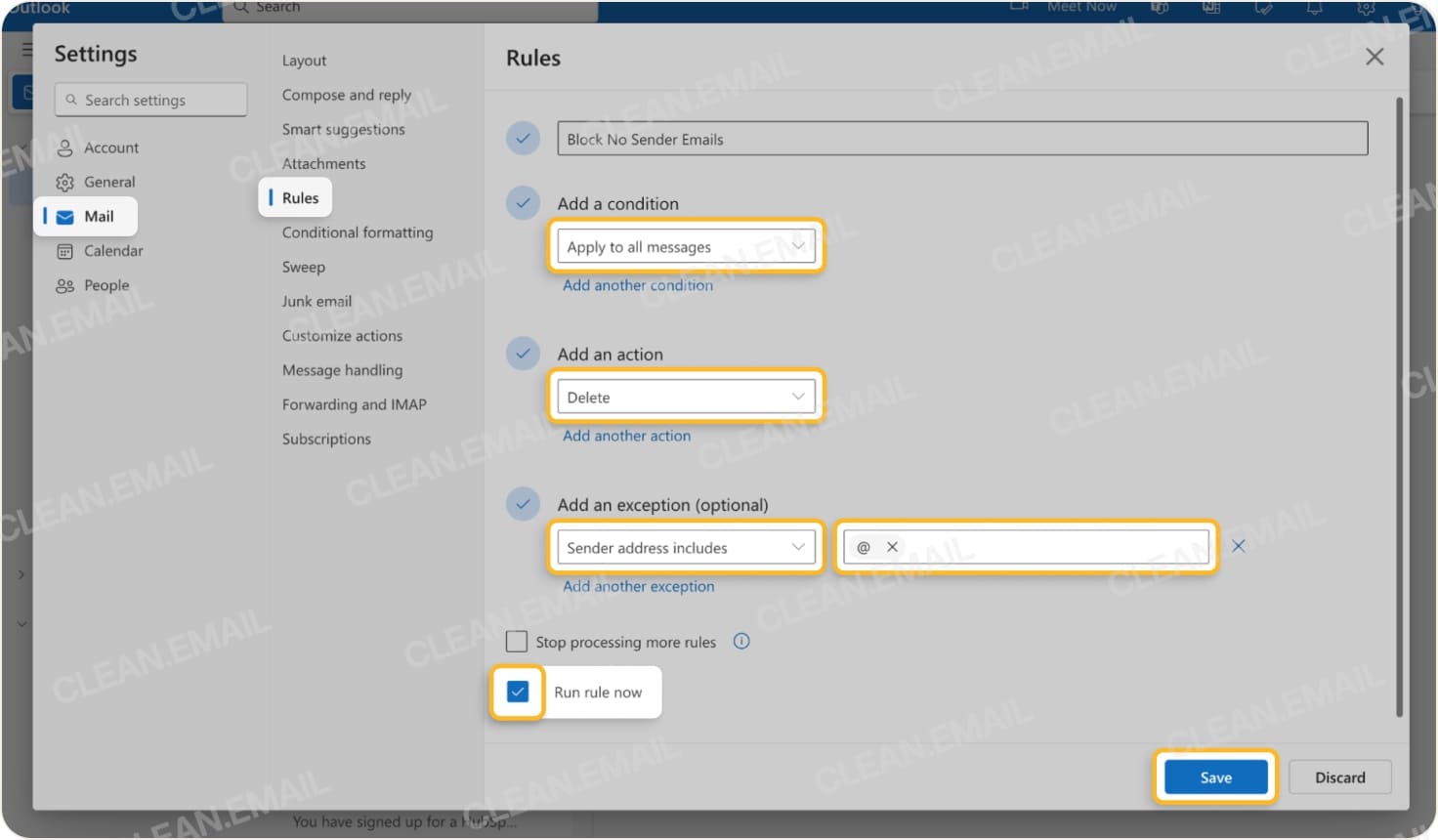Open the People settings section
The image size is (1438, 840).
point(105,285)
